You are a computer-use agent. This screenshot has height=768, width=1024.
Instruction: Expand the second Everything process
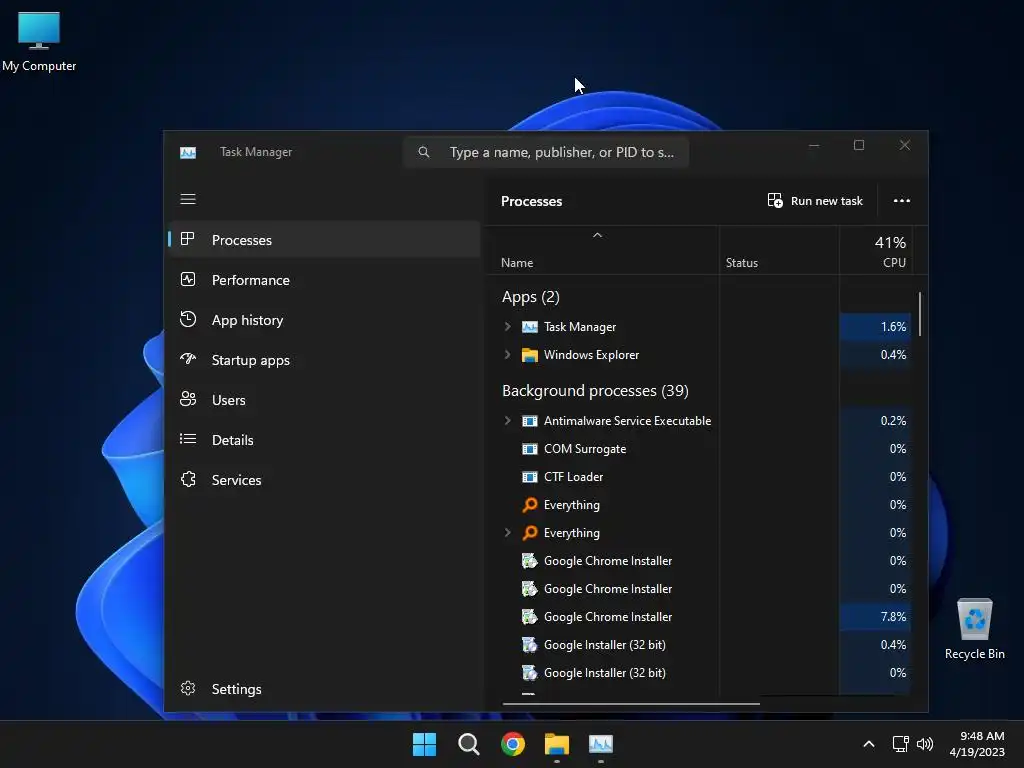[507, 533]
